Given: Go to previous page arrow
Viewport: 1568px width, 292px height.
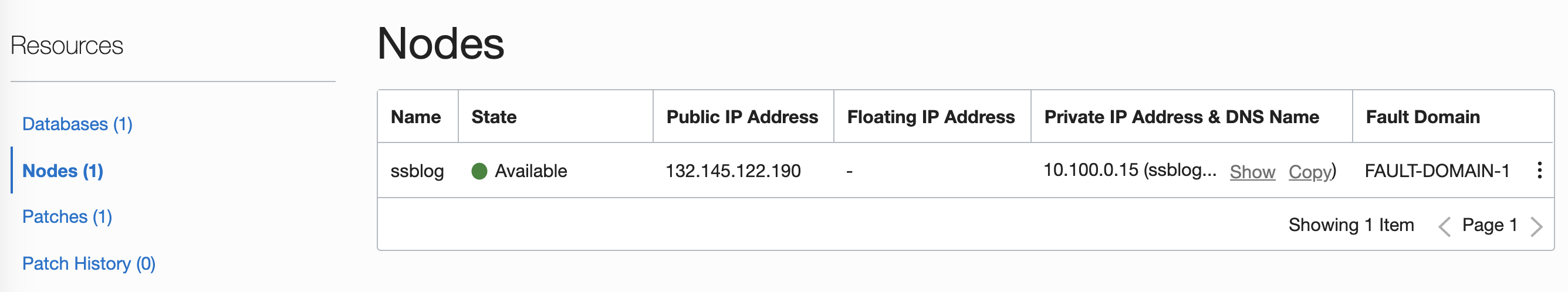Looking at the screenshot, I should click(x=1444, y=226).
